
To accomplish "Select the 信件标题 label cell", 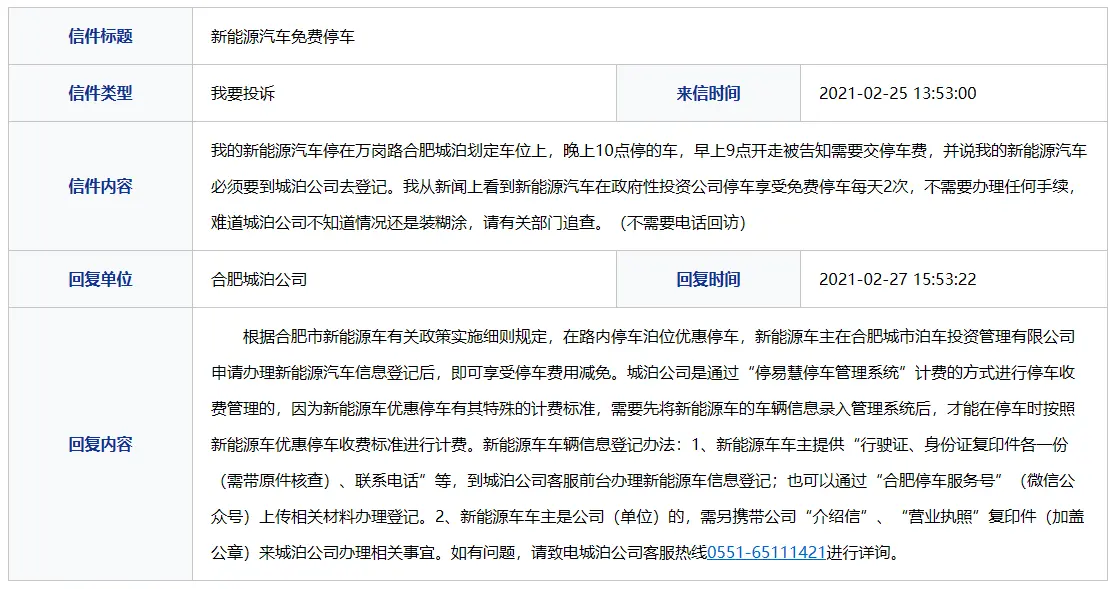I will pos(100,36).
